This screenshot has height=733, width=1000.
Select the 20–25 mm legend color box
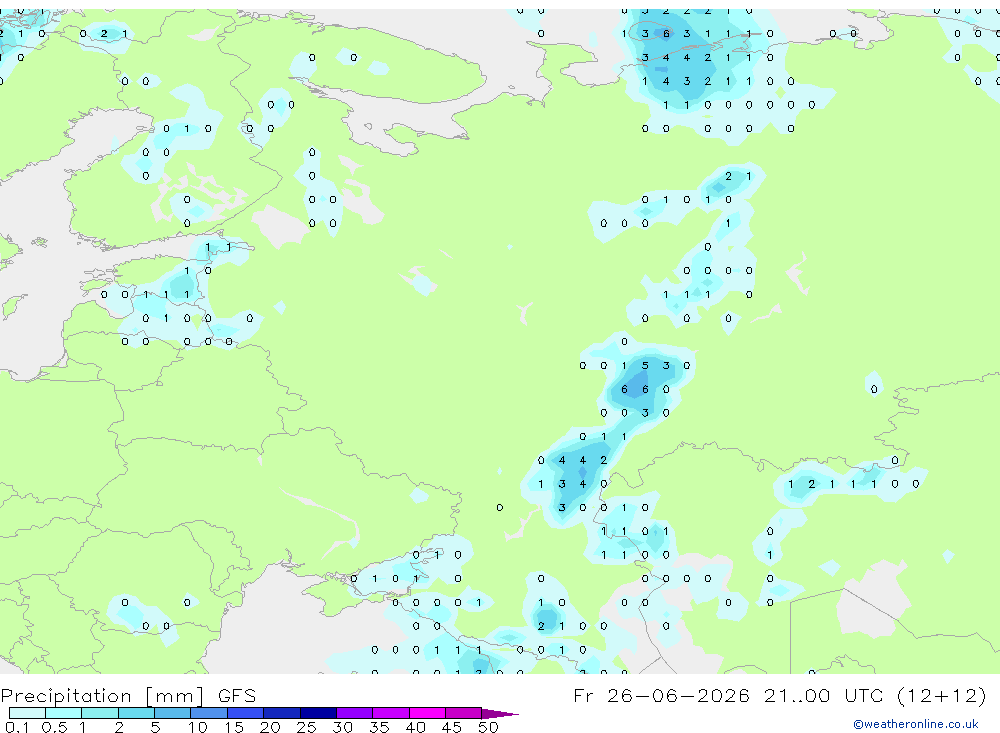click(282, 713)
